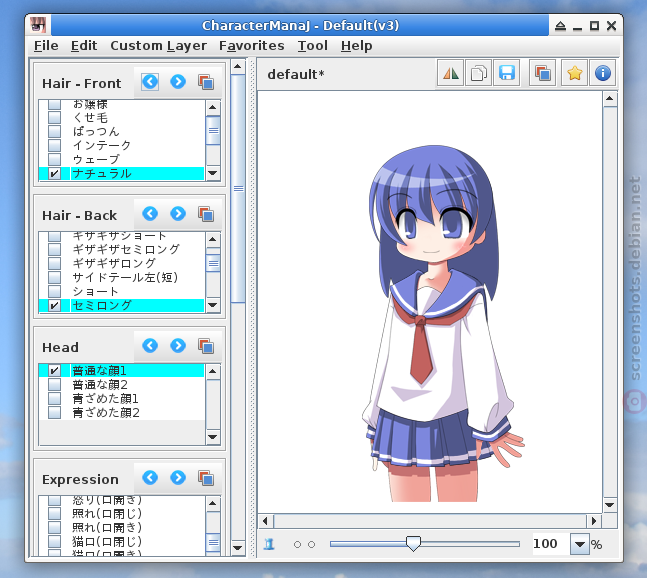Go to next Hair - Back item
The height and width of the screenshot is (578, 647).
(x=178, y=214)
